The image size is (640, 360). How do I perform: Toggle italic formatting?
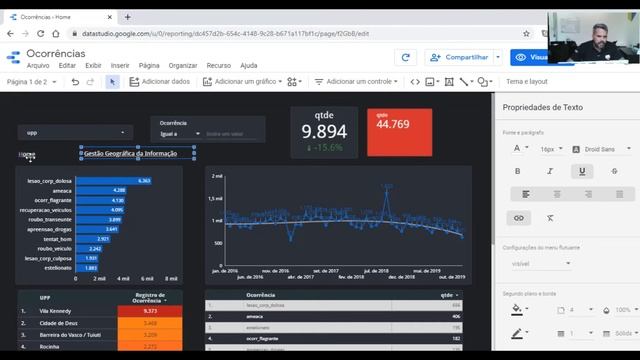[550, 171]
